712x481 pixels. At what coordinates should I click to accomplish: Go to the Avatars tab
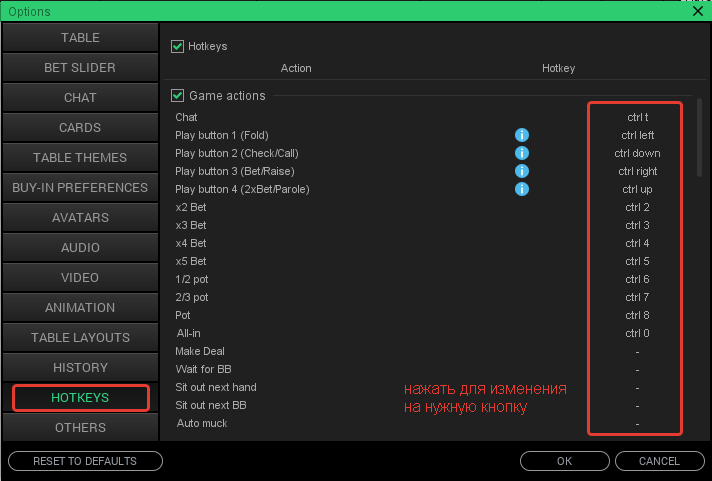[x=80, y=218]
